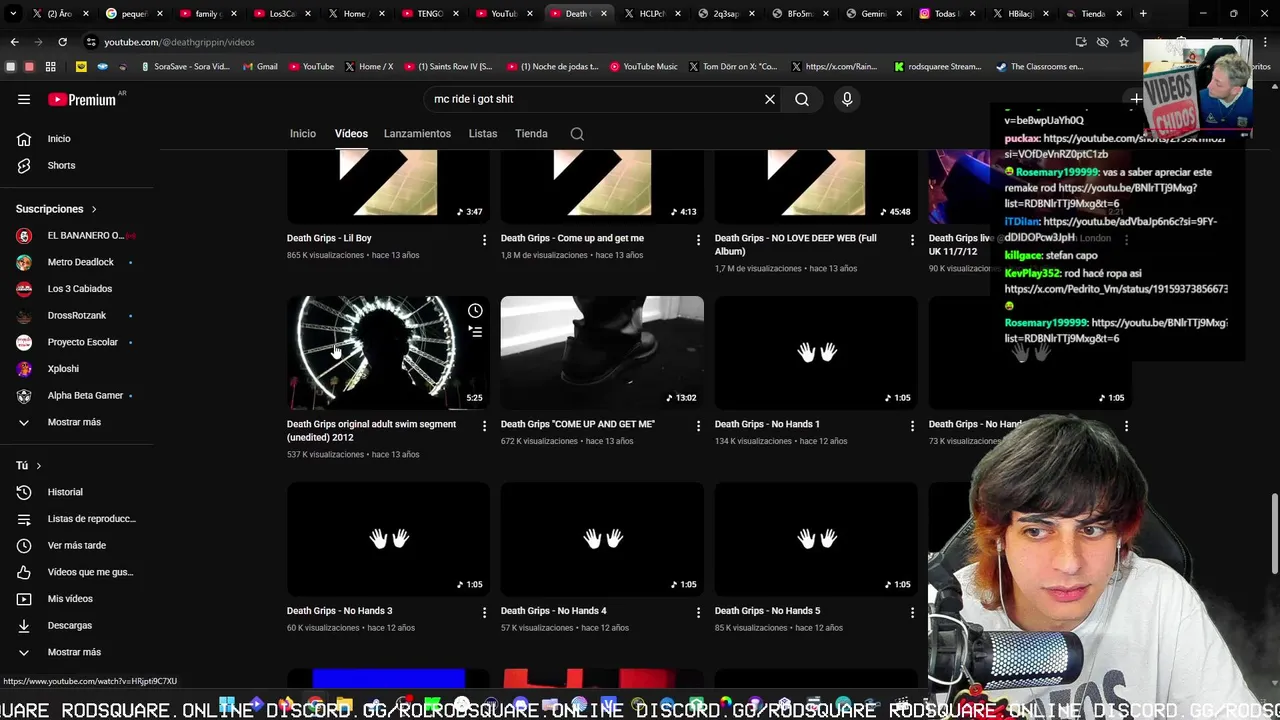Expand Mostrar más below Descargas
1280x720 pixels.
(x=72, y=652)
